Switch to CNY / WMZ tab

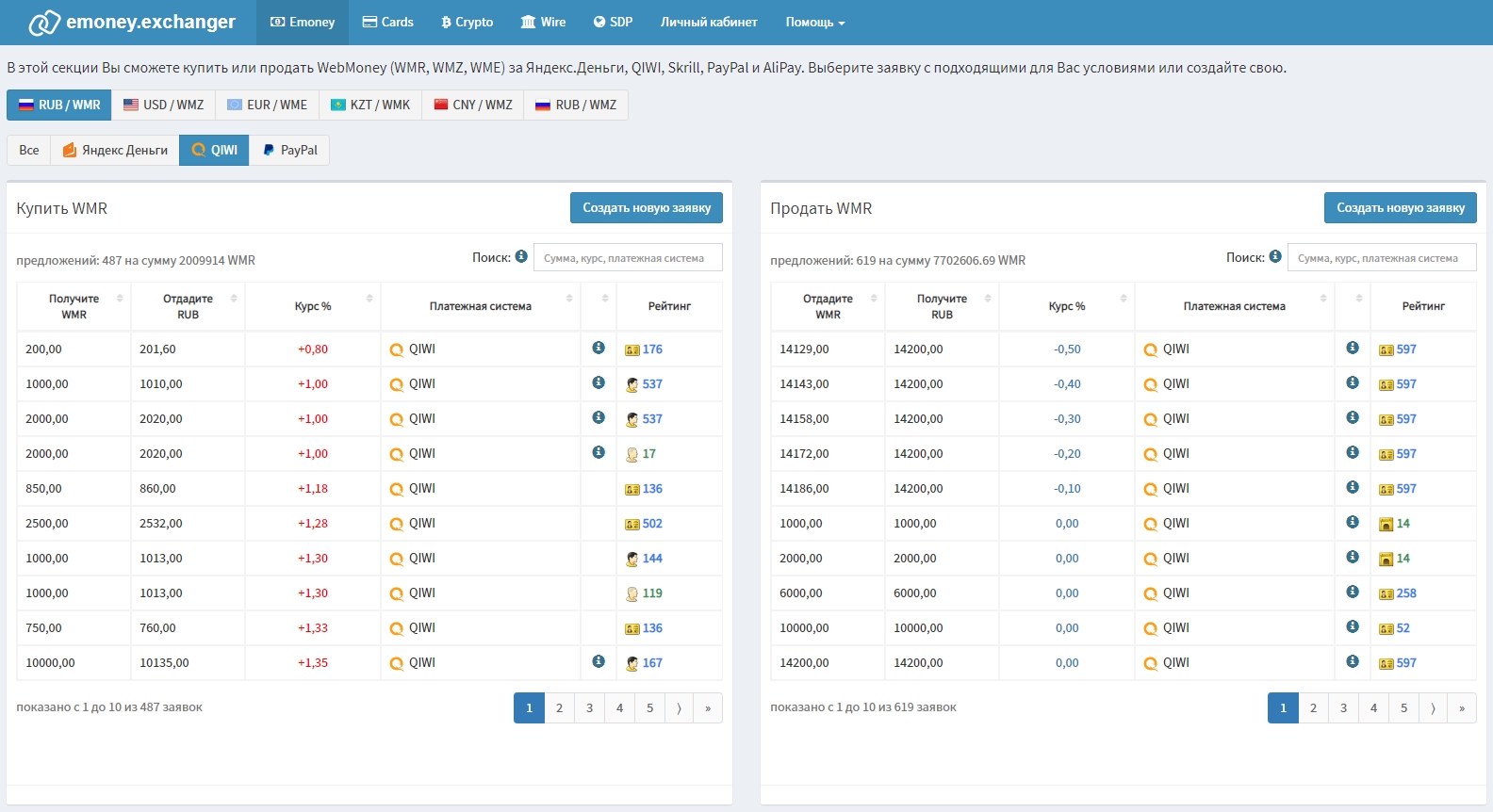[x=473, y=106]
